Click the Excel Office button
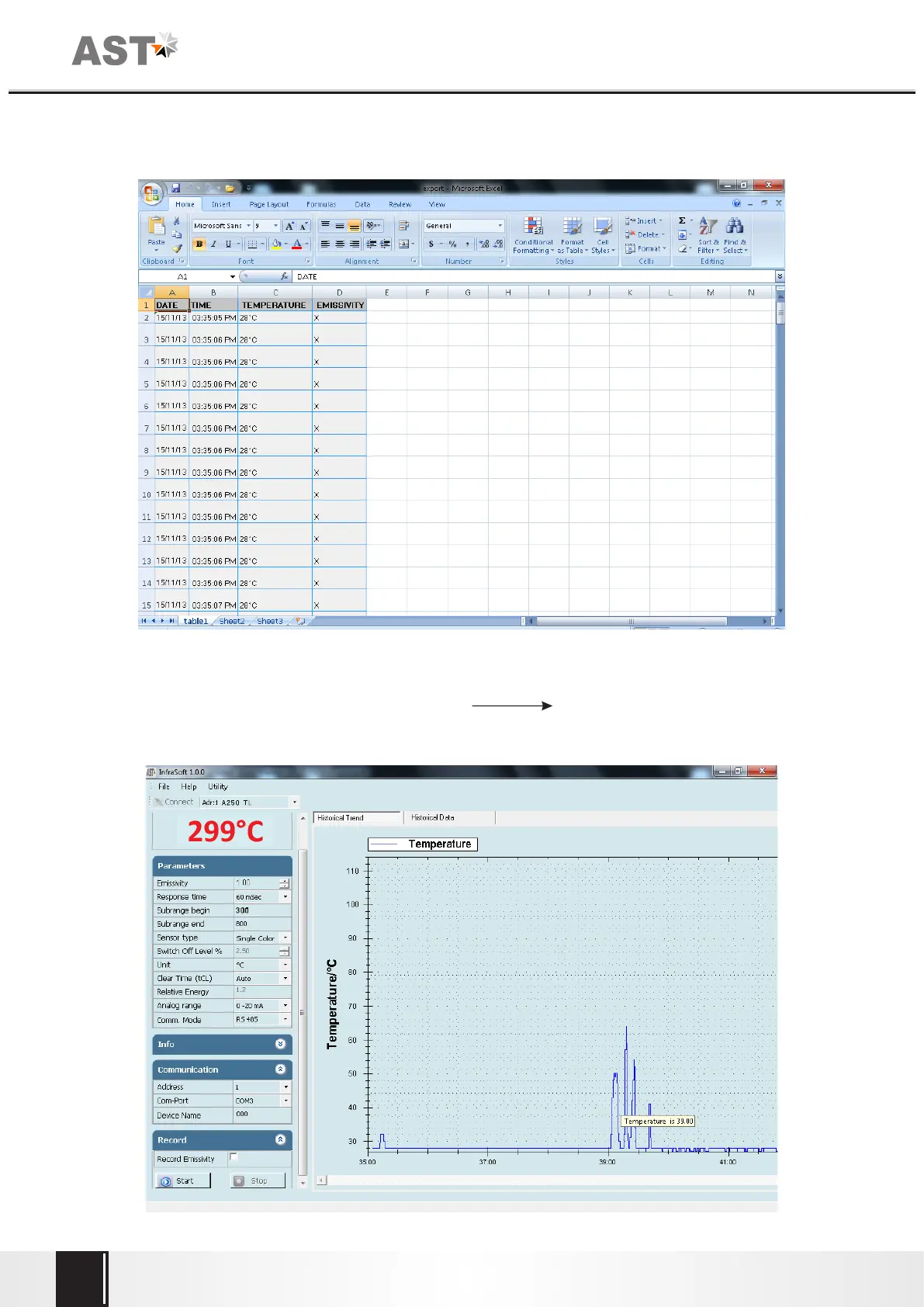The width and height of the screenshot is (924, 1307). 151,193
